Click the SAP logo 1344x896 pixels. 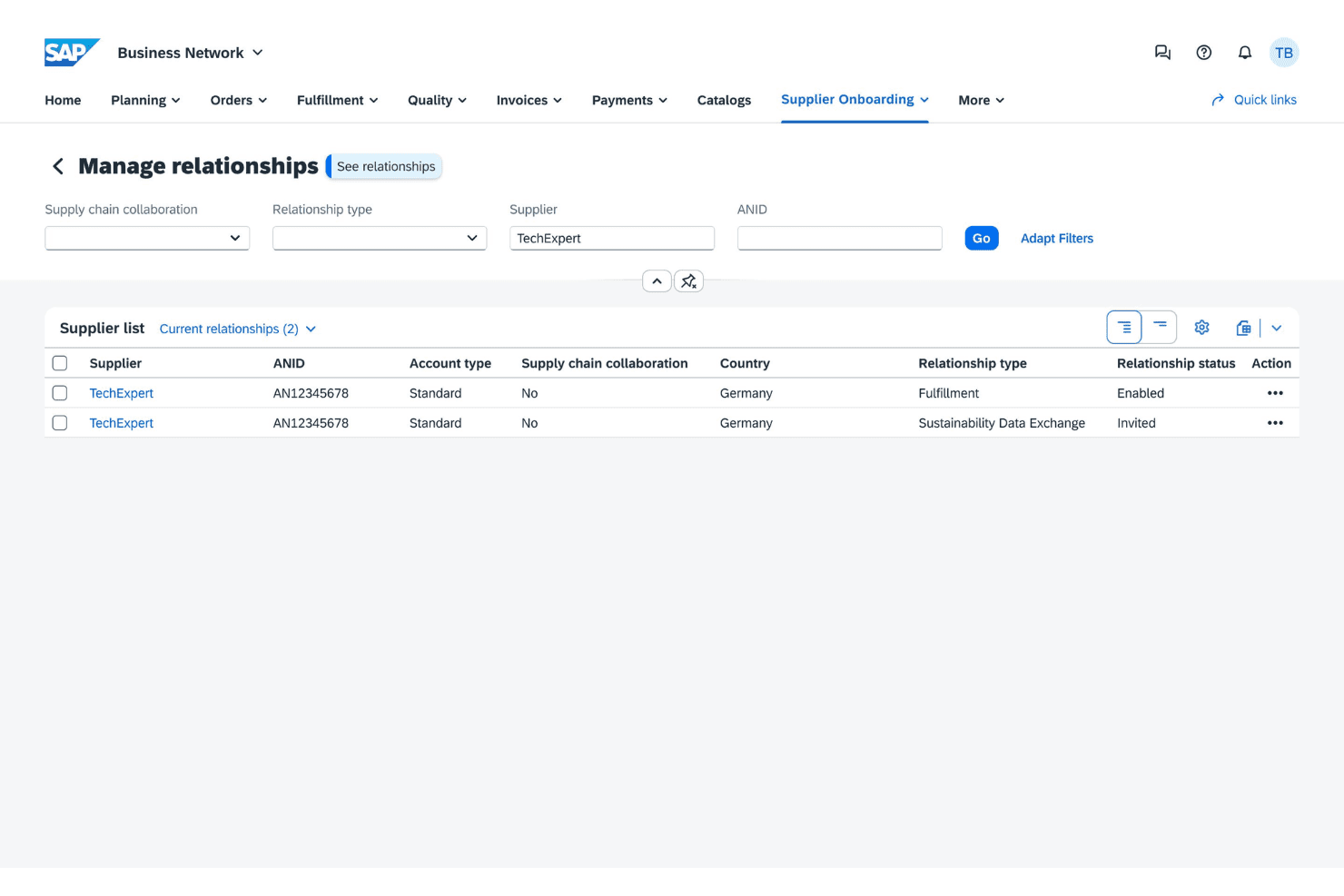click(x=72, y=53)
